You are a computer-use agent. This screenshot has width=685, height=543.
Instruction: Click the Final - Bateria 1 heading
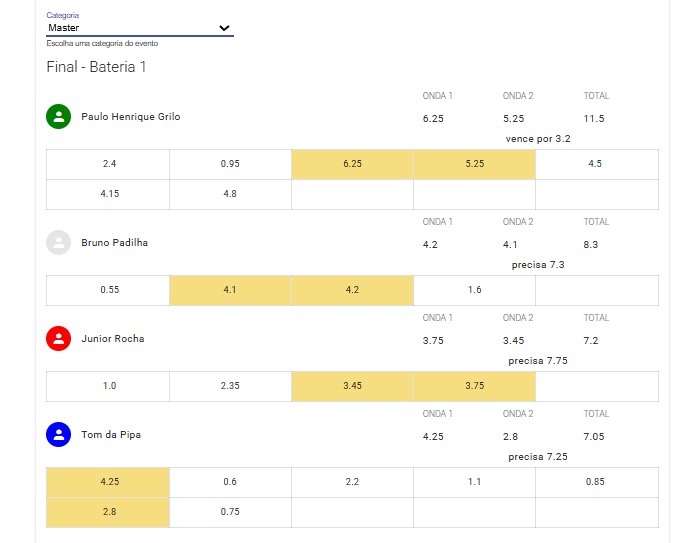point(96,67)
